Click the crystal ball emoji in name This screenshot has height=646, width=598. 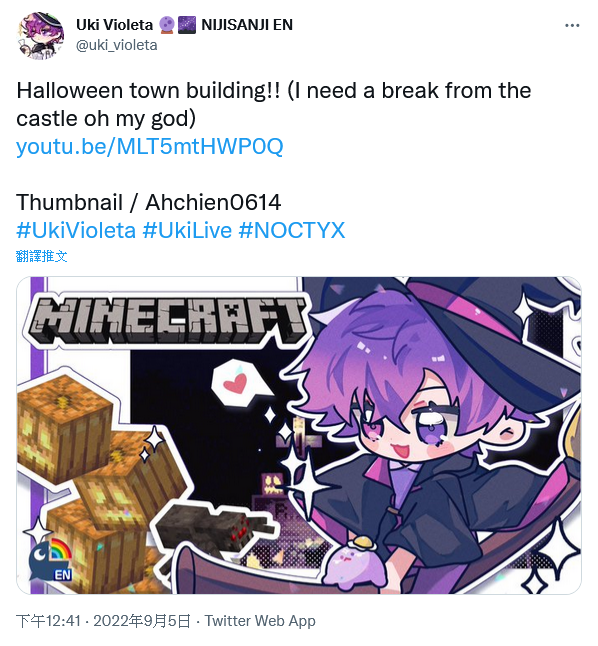pos(167,25)
